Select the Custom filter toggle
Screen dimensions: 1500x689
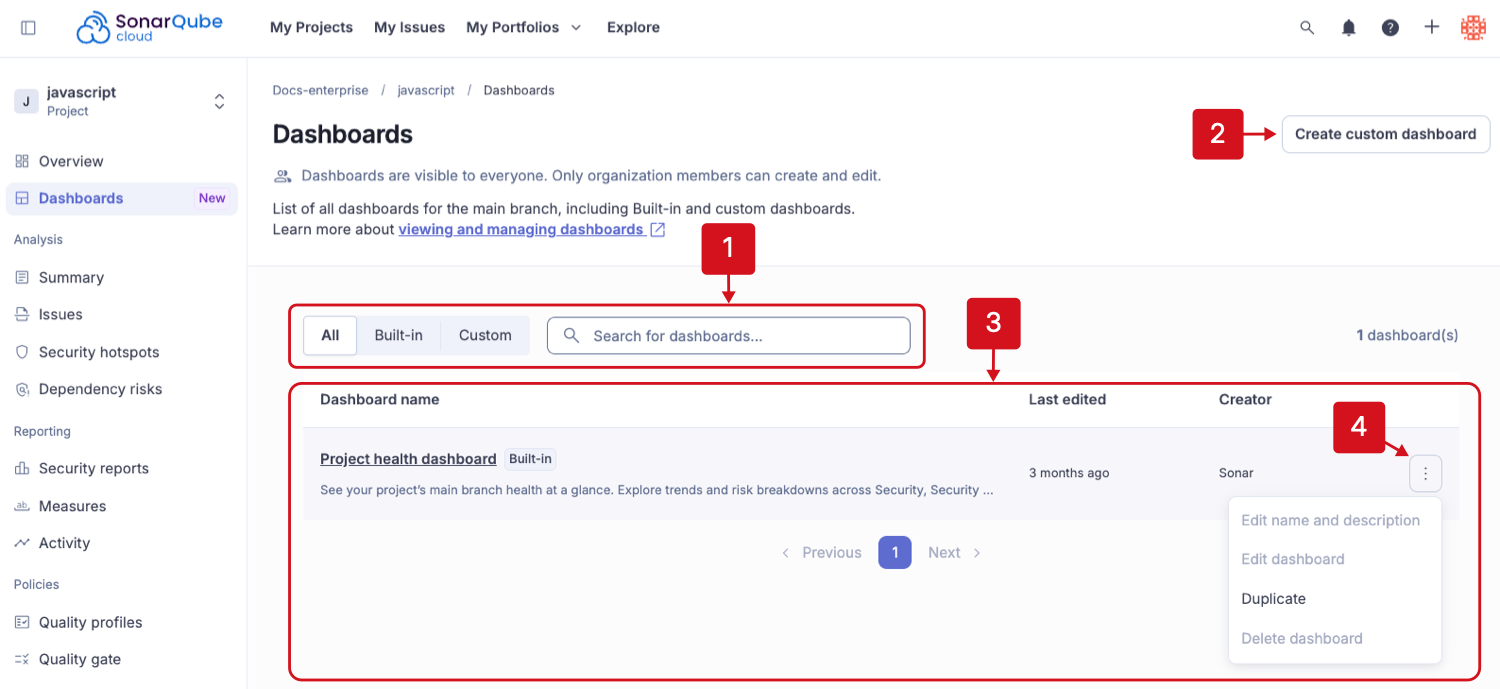485,336
